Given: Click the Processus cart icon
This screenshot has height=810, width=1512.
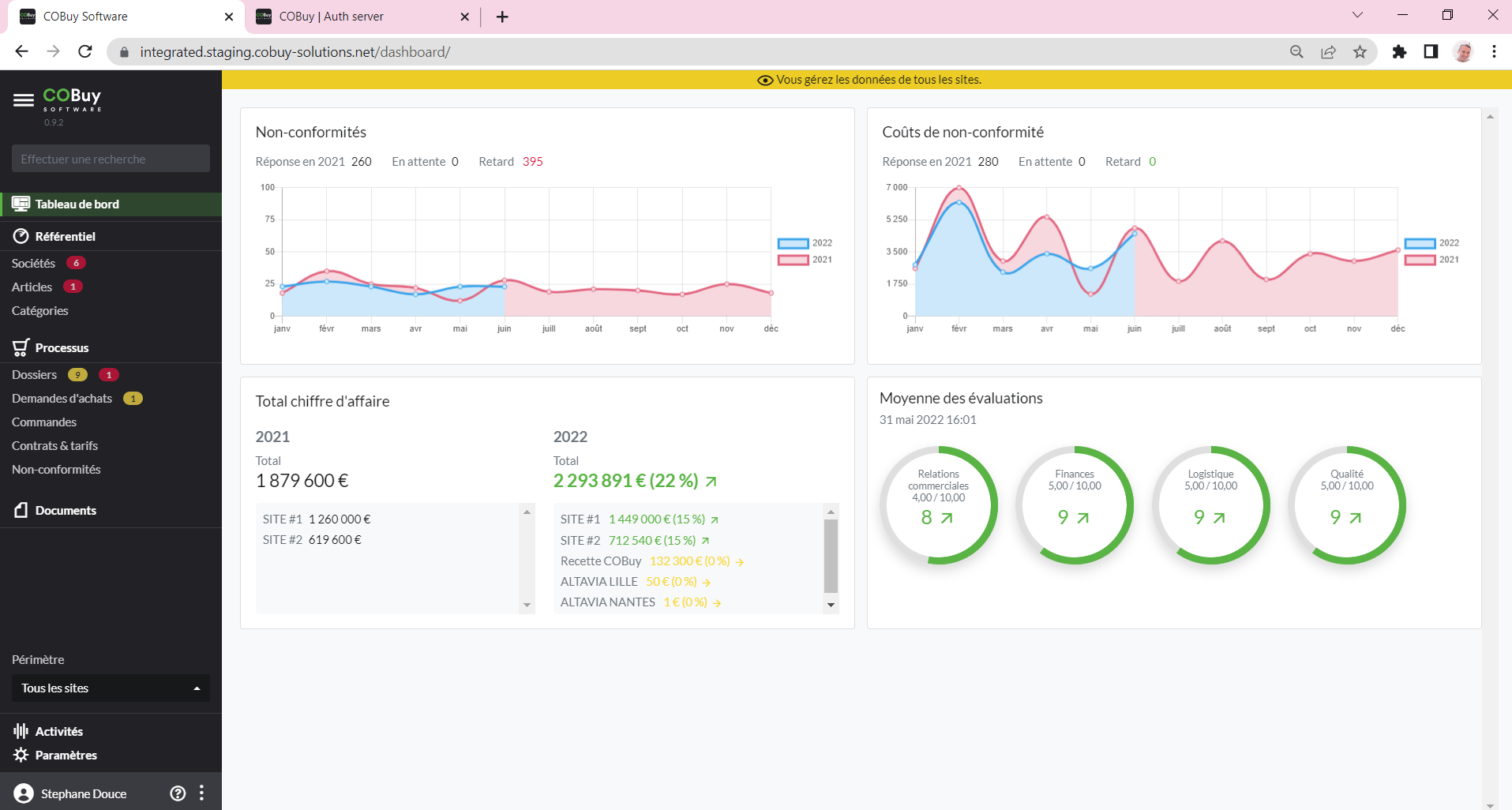Looking at the screenshot, I should [21, 347].
